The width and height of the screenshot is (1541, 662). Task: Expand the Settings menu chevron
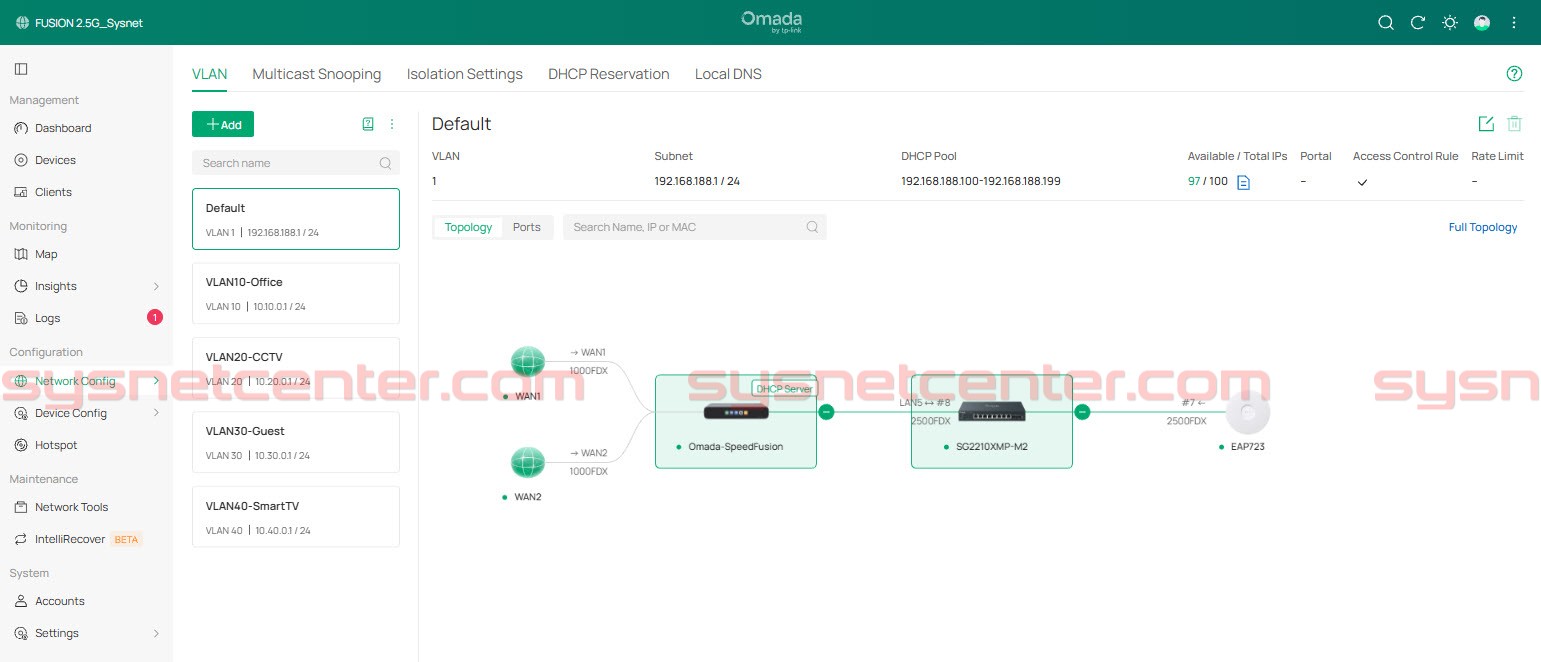[155, 634]
